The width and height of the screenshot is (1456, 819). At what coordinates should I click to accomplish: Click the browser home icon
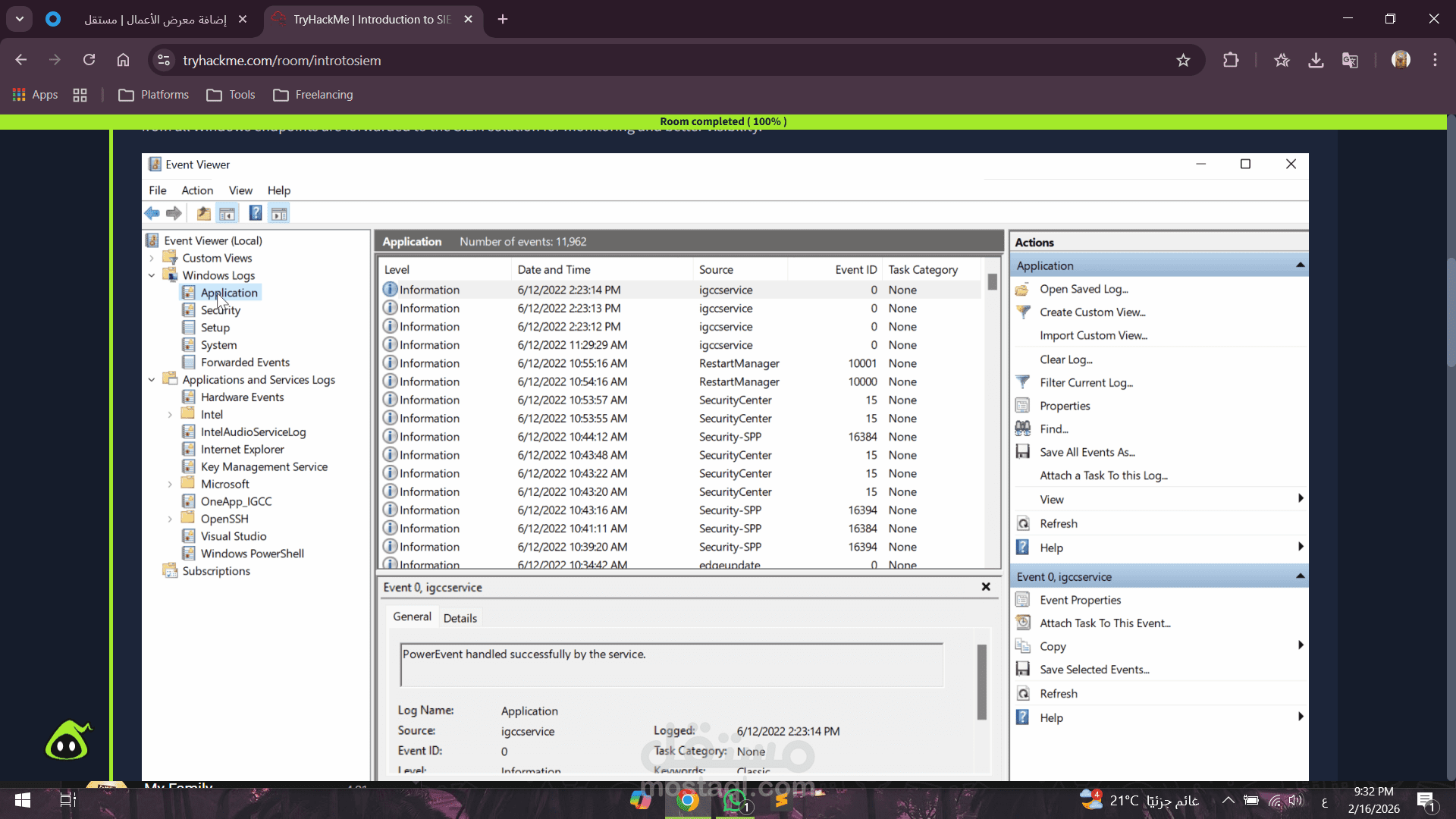click(123, 60)
